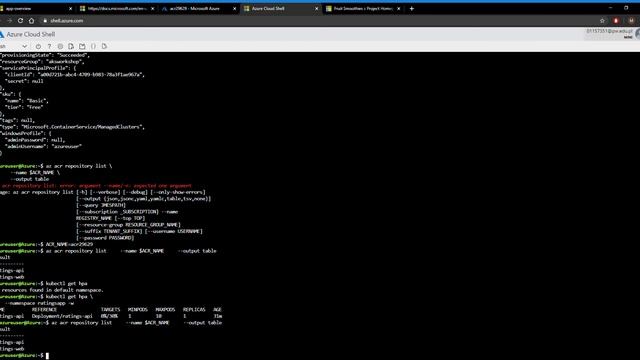This screenshot has height=360, width=640.
Task: Open the Cloud Shell help question mark
Action: [49, 47]
